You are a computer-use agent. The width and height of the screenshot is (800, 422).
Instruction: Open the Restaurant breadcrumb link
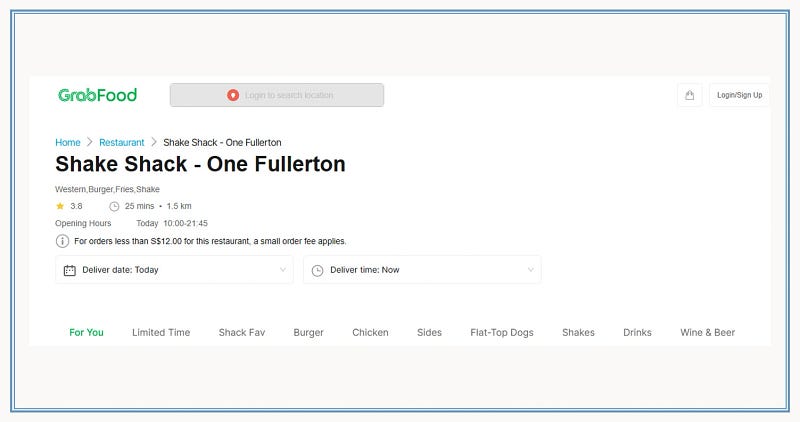pyautogui.click(x=121, y=142)
